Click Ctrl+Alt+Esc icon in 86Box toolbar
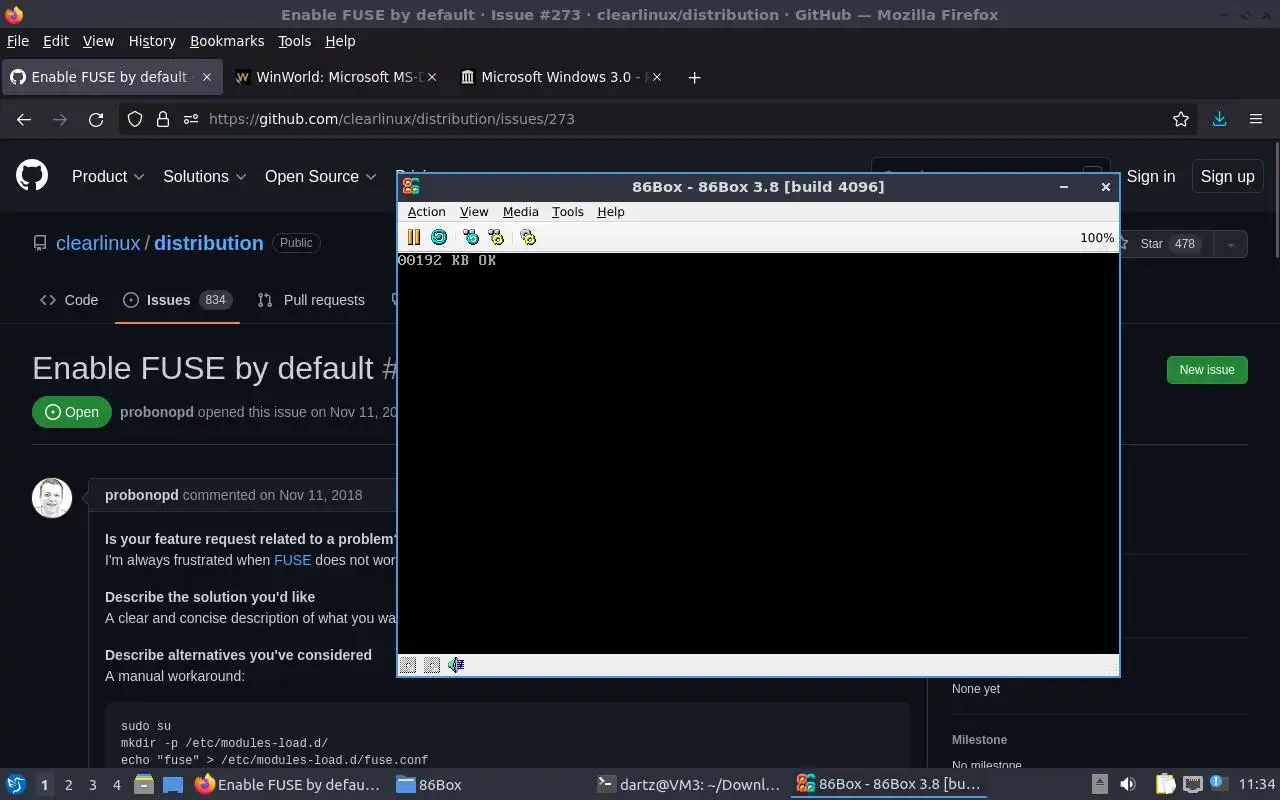This screenshot has height=800, width=1280. [x=496, y=237]
